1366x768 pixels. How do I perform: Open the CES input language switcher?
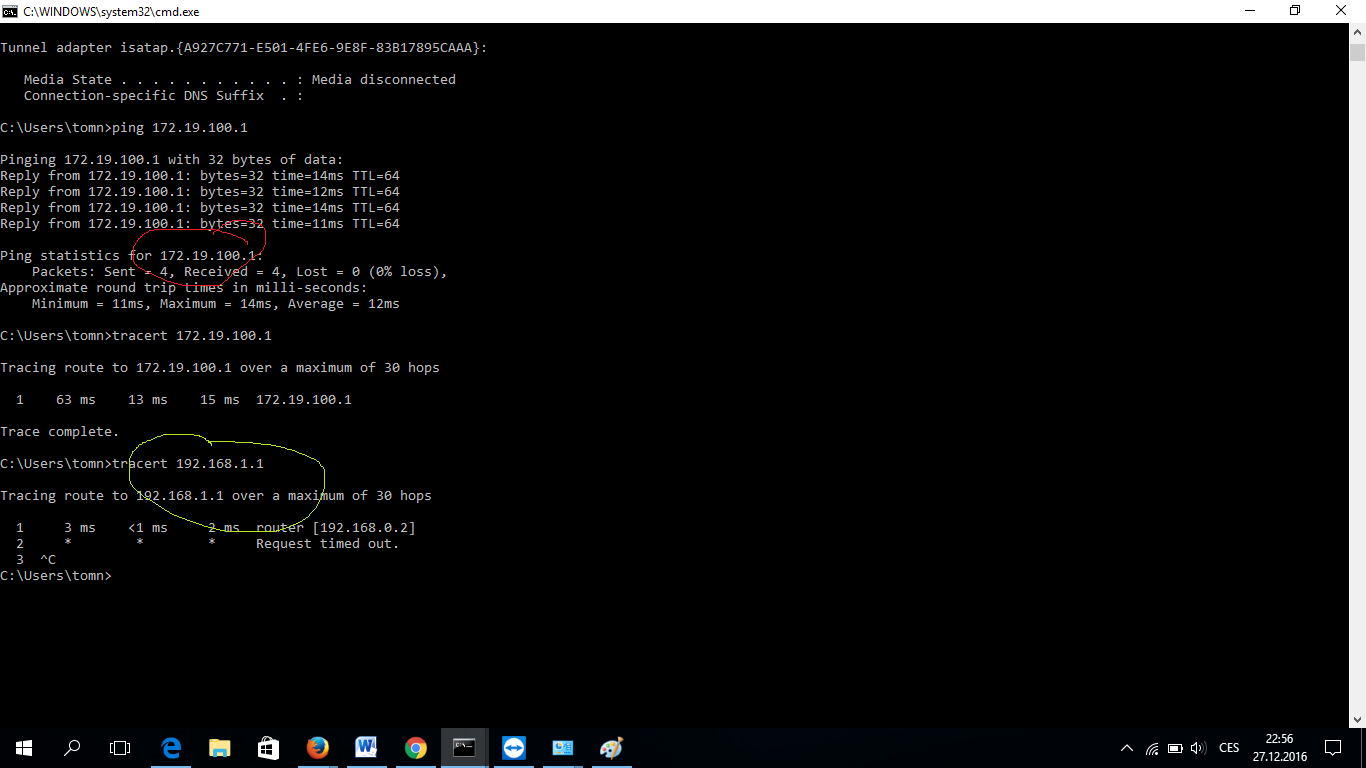pos(1229,748)
